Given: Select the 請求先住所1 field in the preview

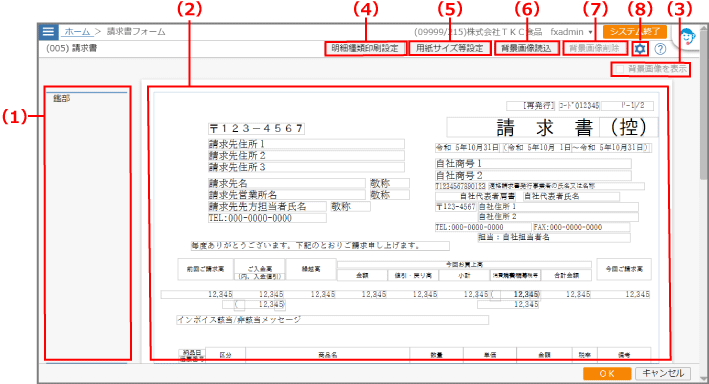Looking at the screenshot, I should tap(306, 144).
